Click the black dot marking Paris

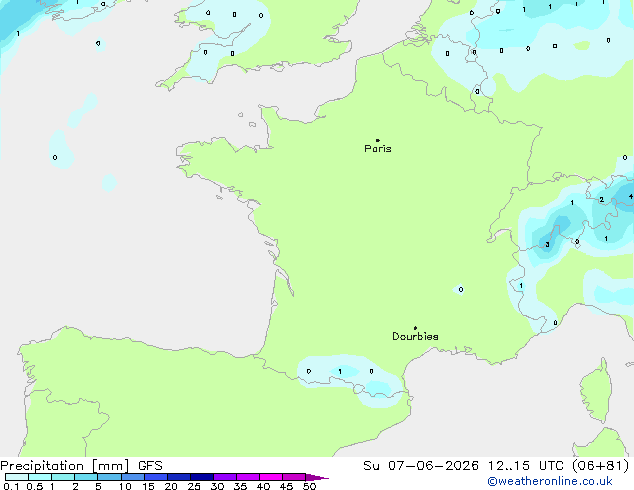pos(378,140)
